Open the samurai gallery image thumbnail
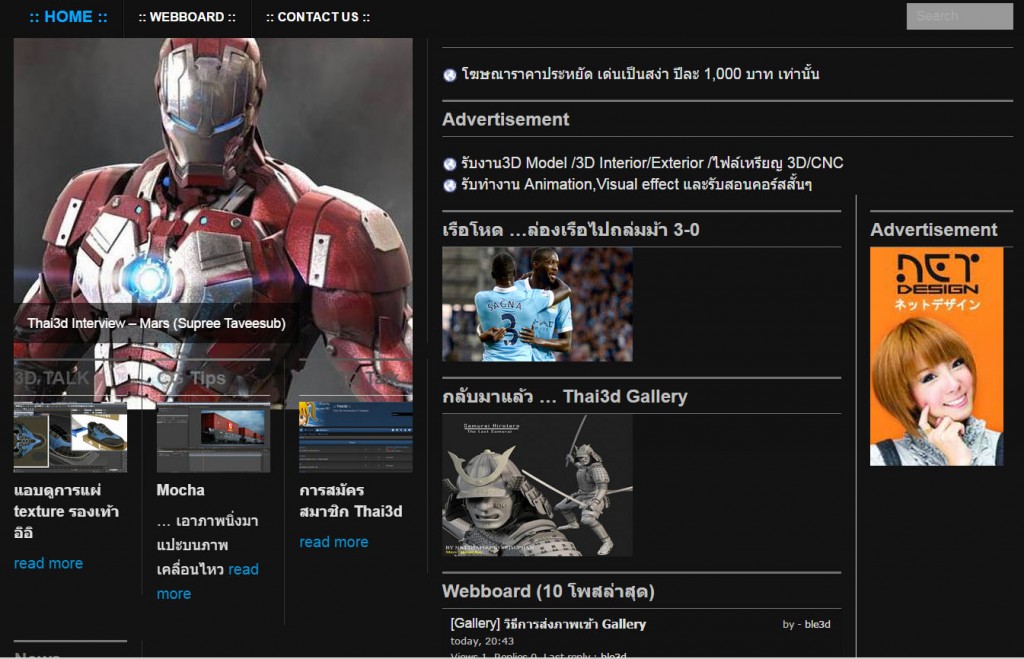This screenshot has height=659, width=1024. [x=537, y=485]
